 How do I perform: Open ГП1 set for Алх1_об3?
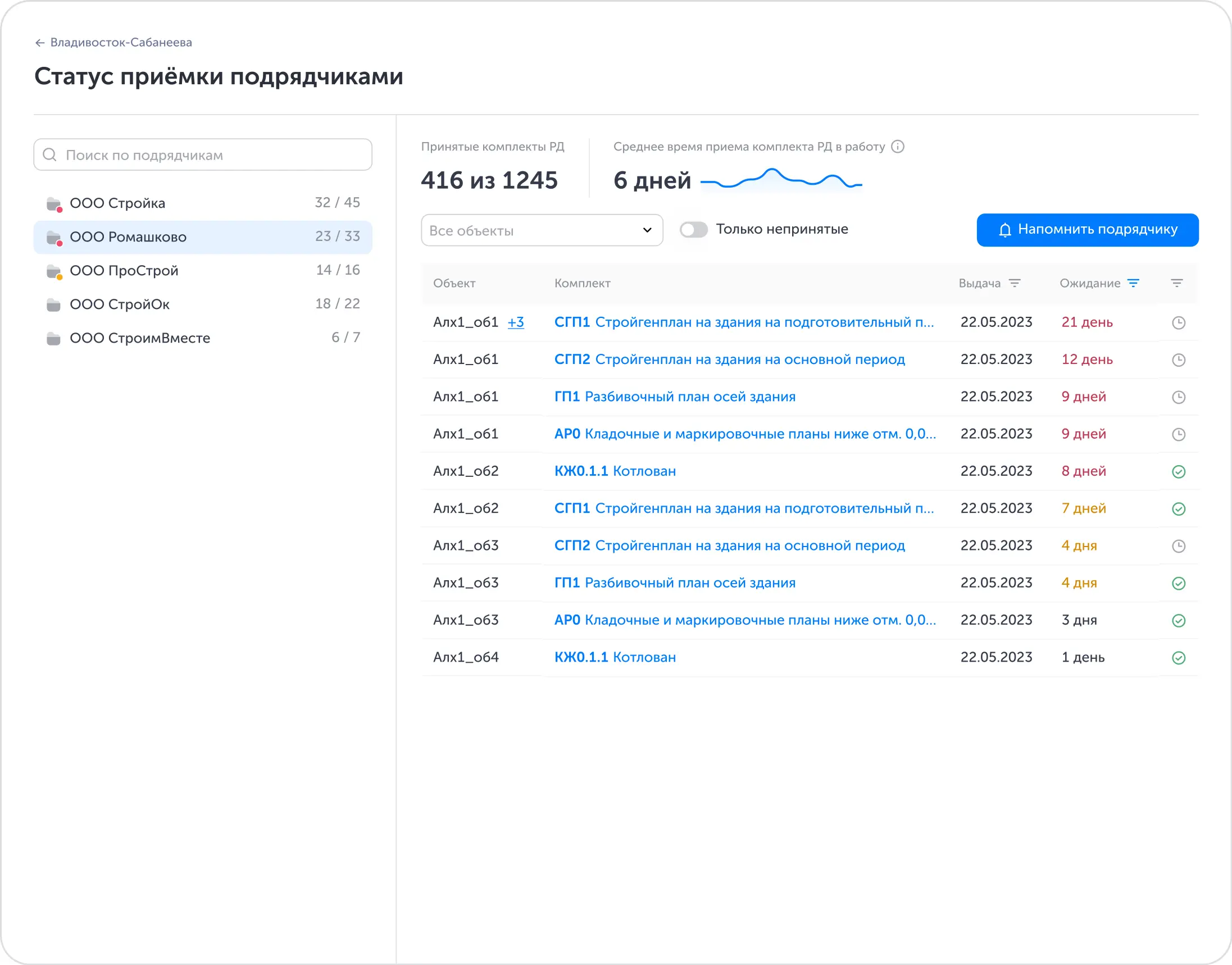point(675,583)
